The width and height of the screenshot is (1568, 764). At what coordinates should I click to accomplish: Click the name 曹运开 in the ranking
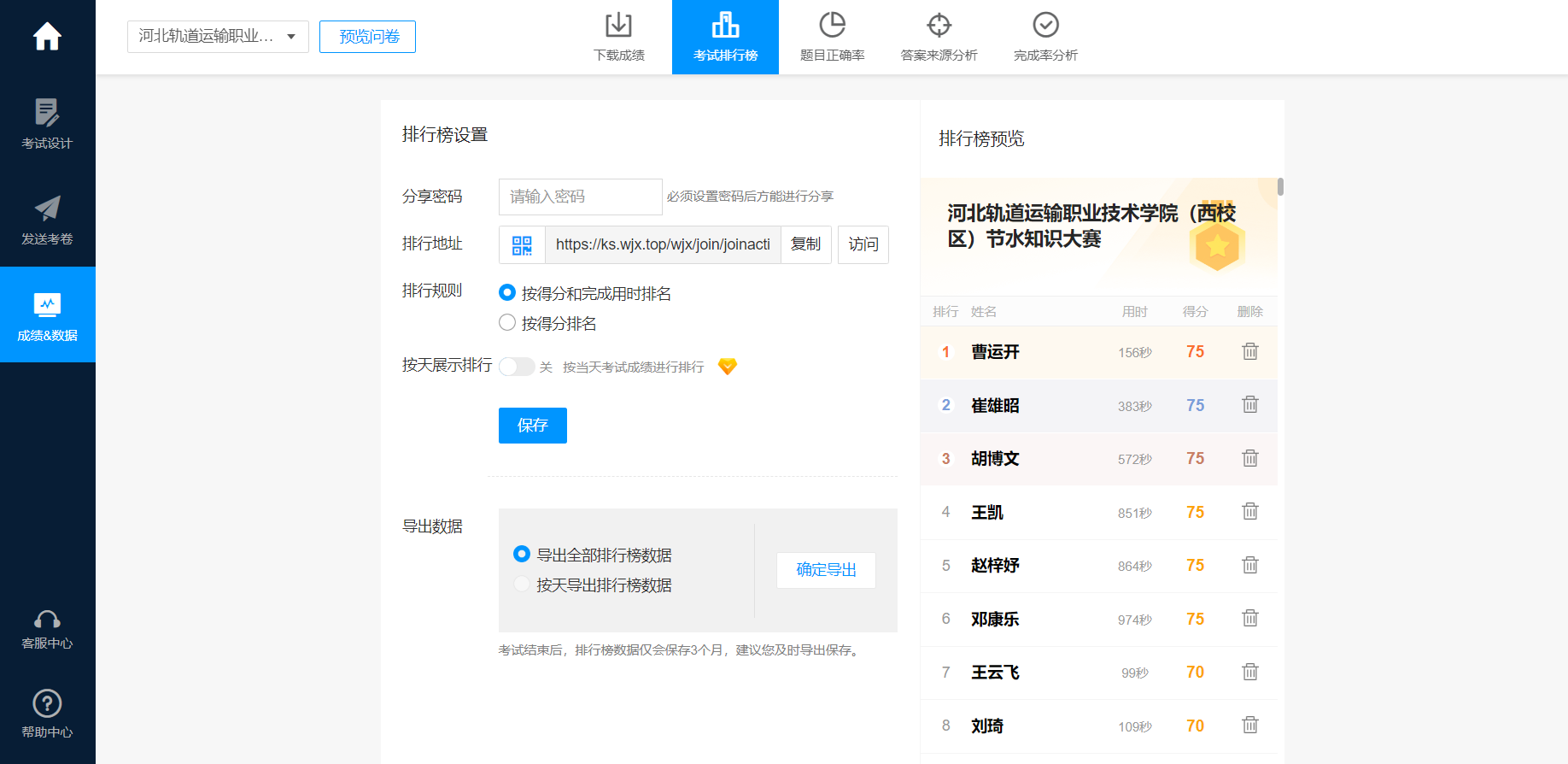pos(995,352)
